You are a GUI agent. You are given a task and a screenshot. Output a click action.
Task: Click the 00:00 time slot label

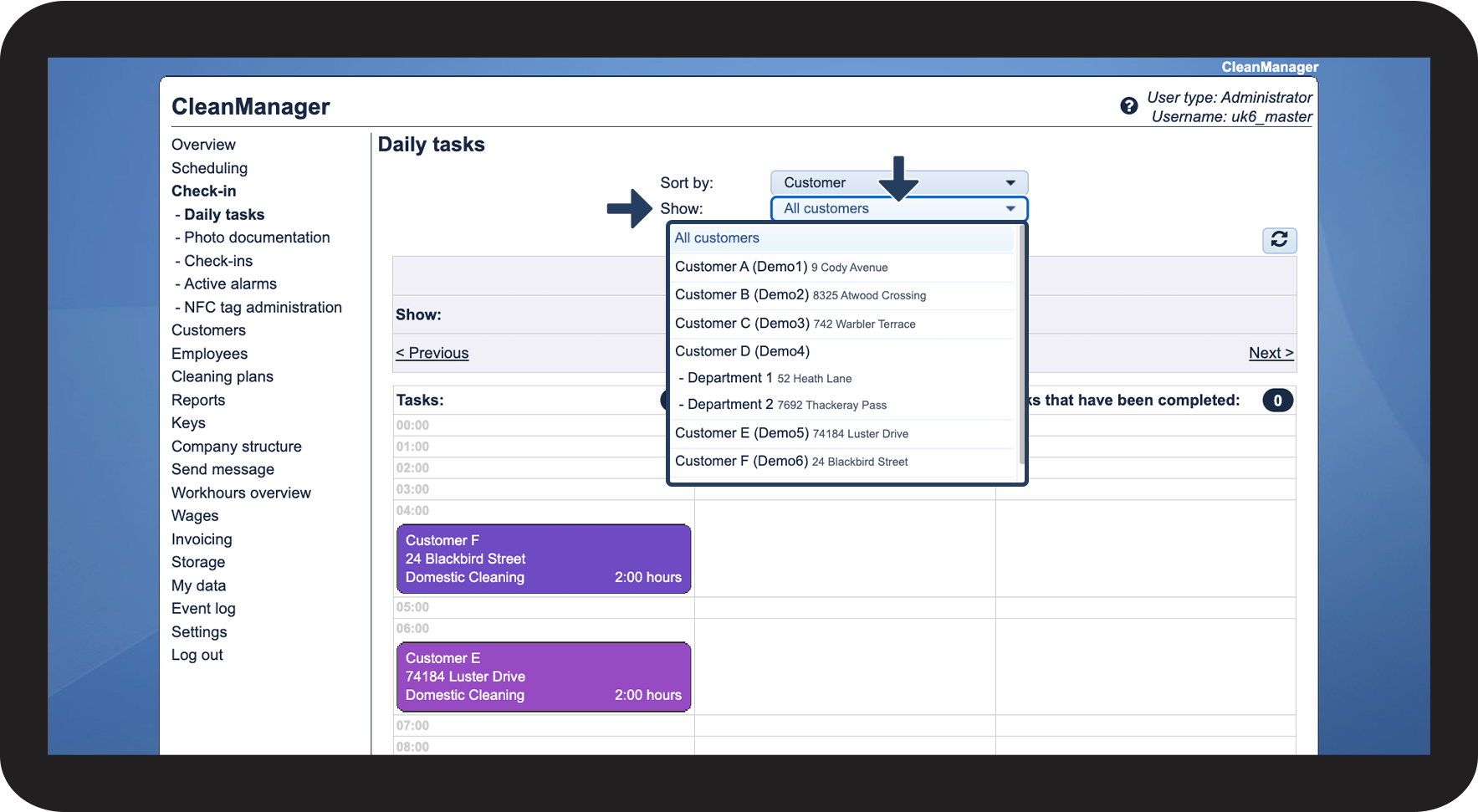pos(412,425)
